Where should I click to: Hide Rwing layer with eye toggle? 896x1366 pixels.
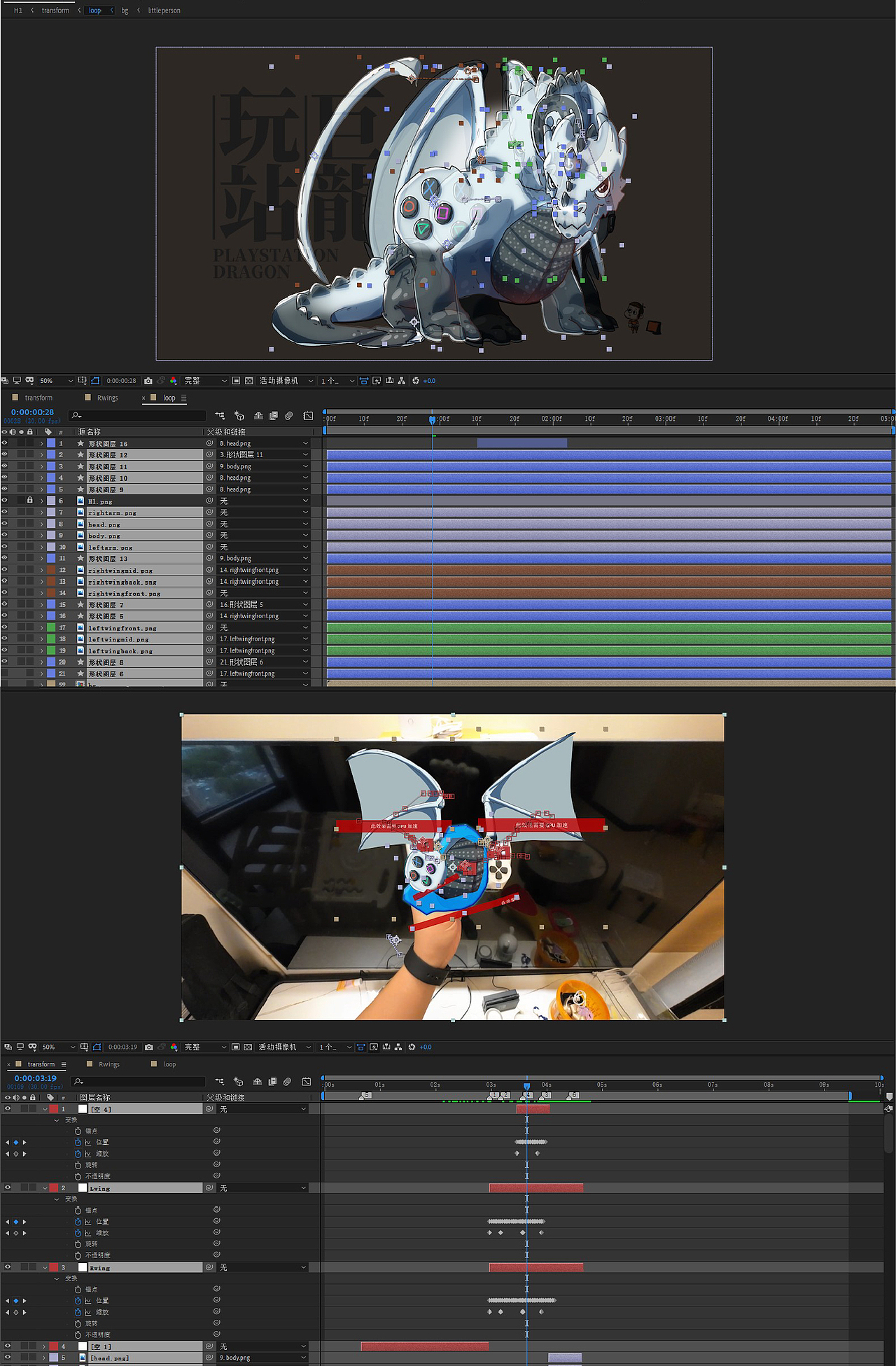click(8, 1267)
